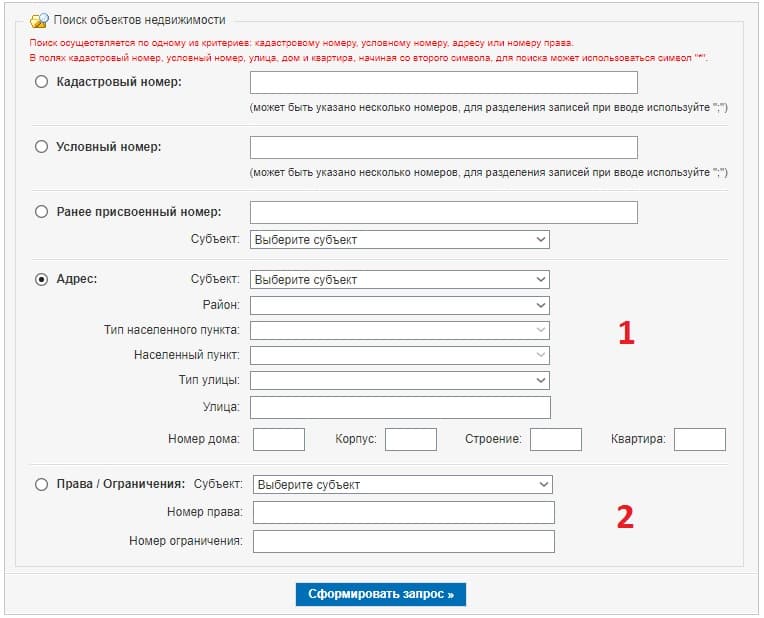Click the Улица text field
Viewport: 764px width, 618px height.
point(400,407)
